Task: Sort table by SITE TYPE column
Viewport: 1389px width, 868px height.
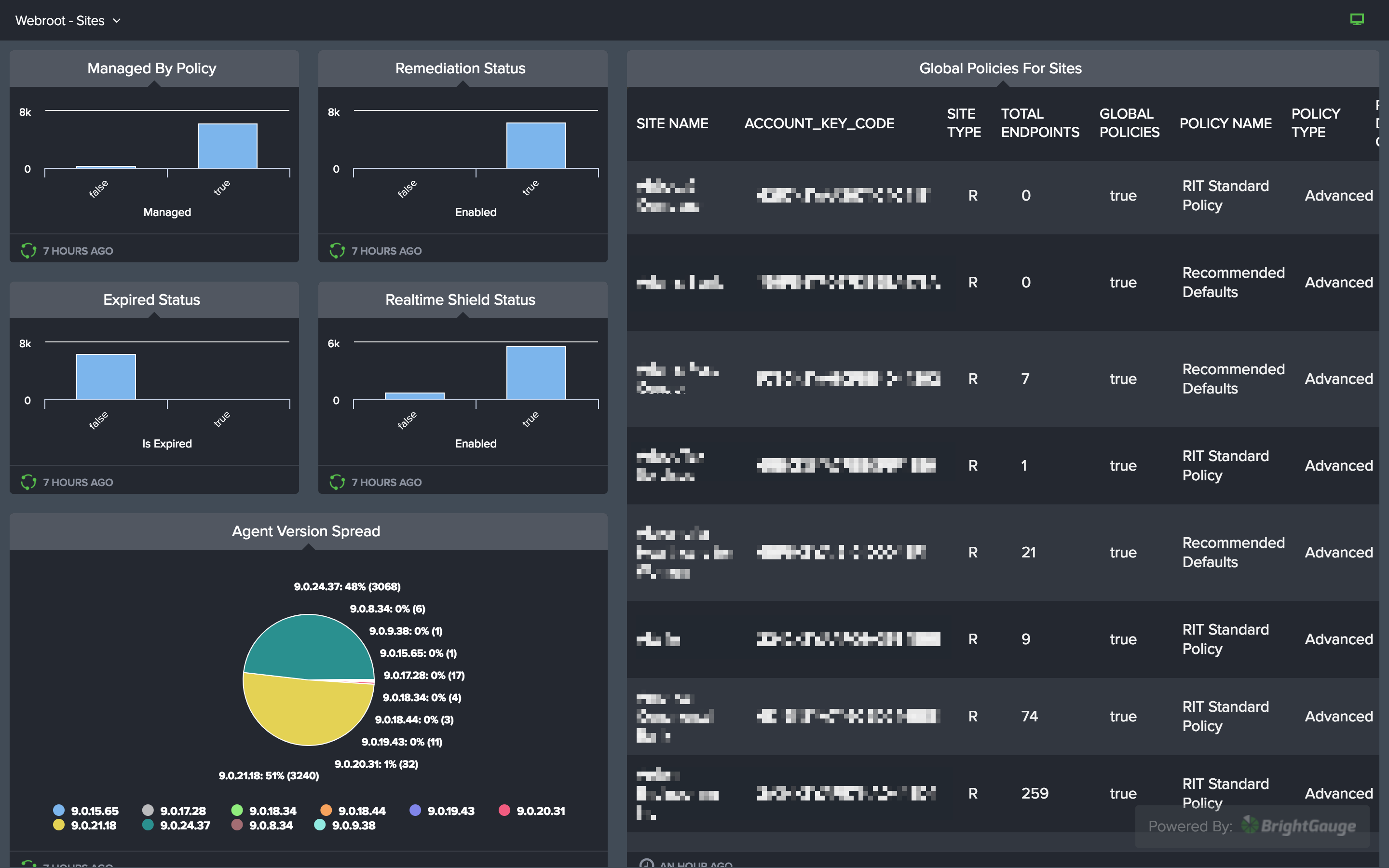Action: [x=964, y=123]
